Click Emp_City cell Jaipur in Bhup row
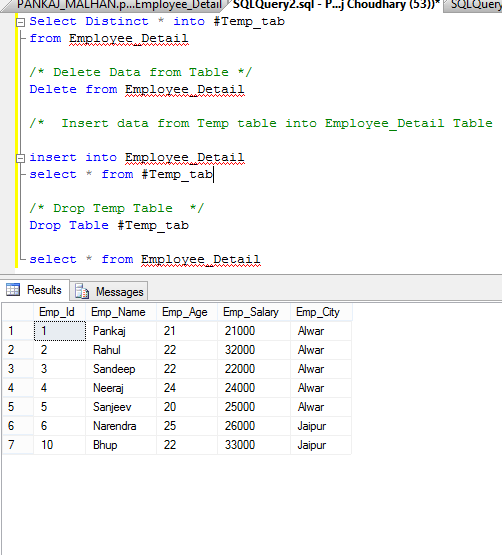The image size is (502, 555). (x=321, y=445)
